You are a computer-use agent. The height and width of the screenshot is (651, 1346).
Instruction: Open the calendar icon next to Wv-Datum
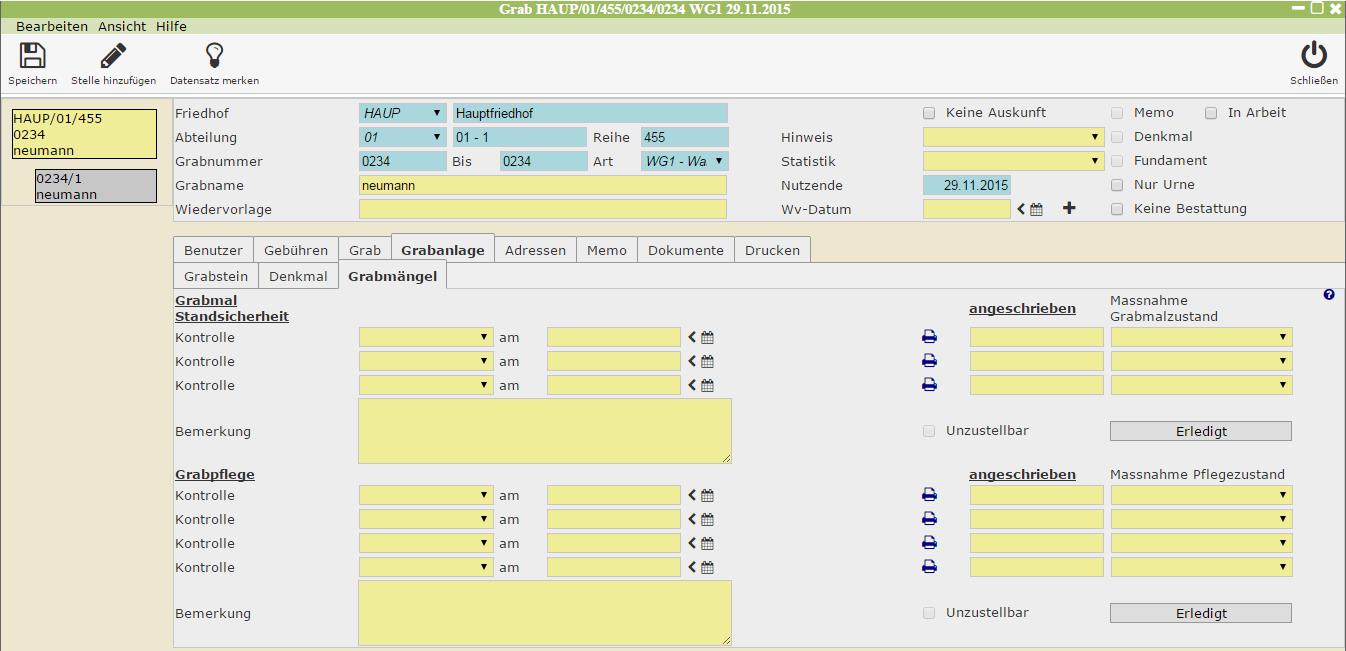click(x=1037, y=210)
